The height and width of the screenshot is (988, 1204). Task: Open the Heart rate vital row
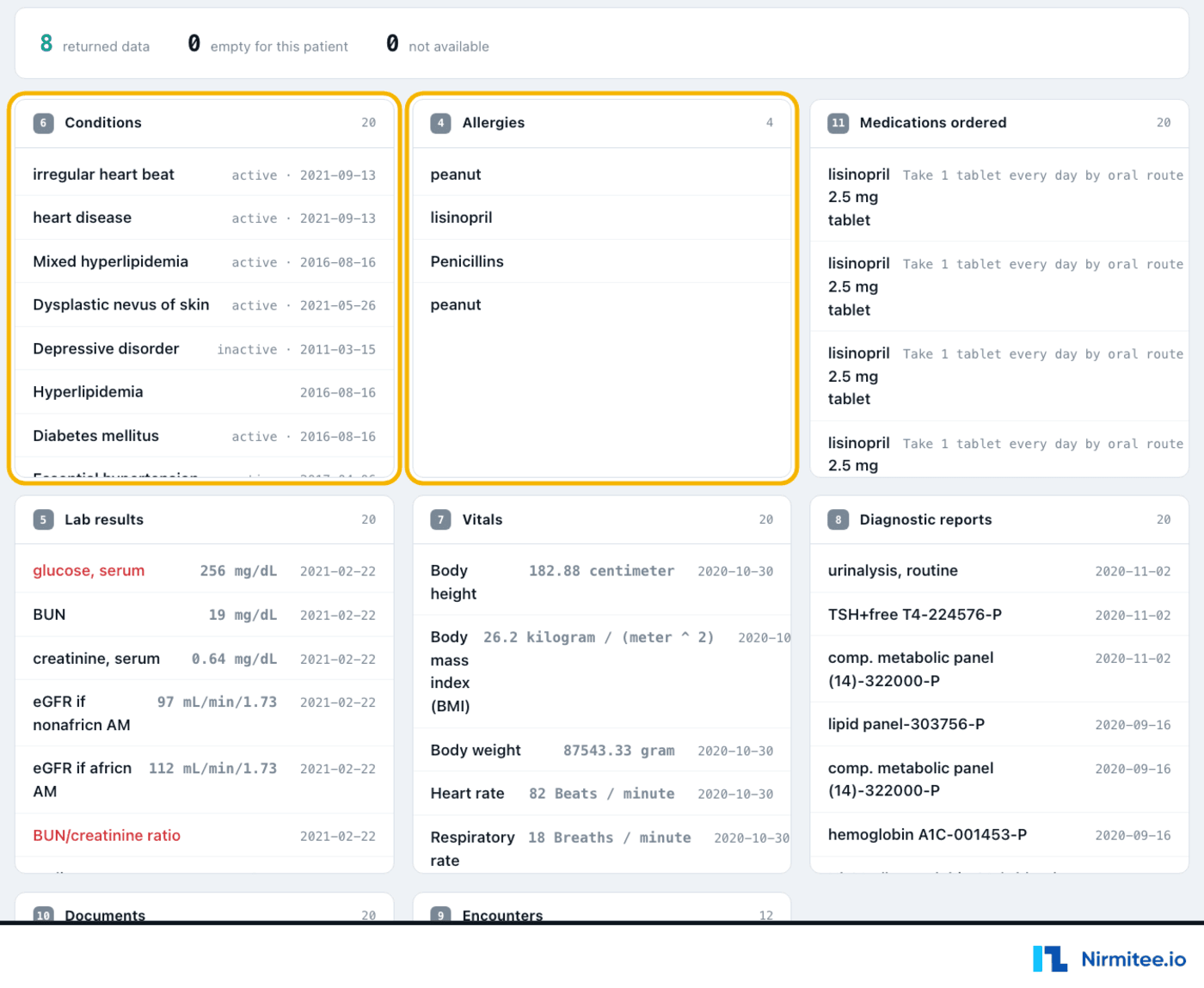point(602,793)
